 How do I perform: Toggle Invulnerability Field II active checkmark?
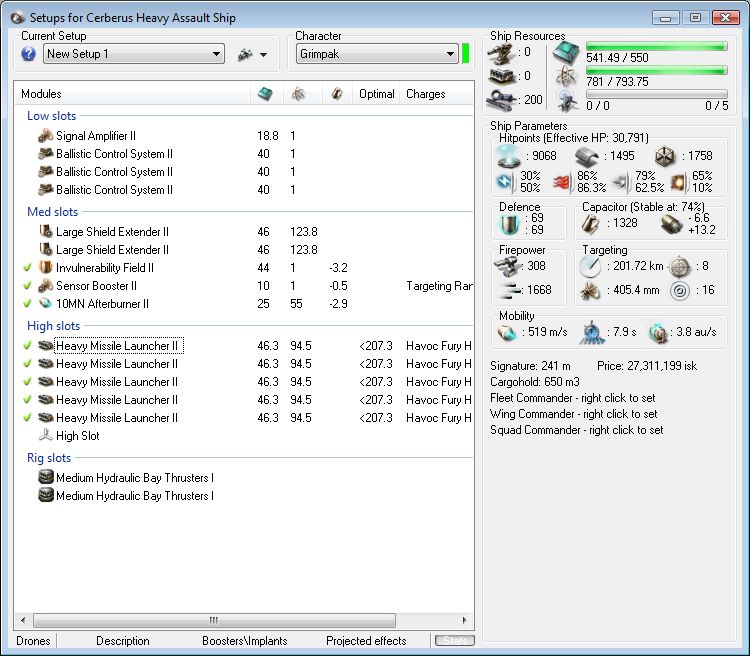pos(27,267)
